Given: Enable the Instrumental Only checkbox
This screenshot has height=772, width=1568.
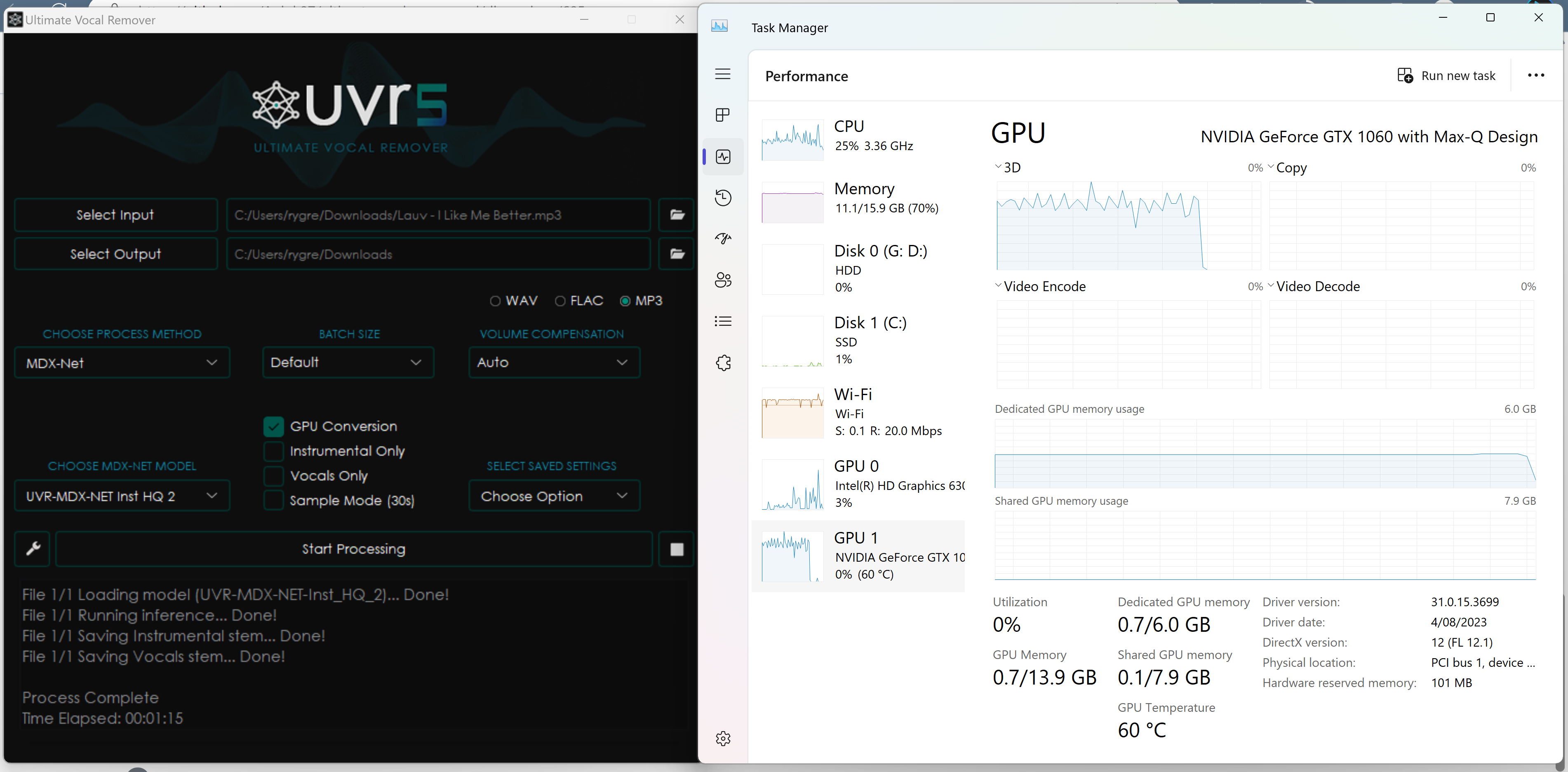Looking at the screenshot, I should click(x=274, y=451).
